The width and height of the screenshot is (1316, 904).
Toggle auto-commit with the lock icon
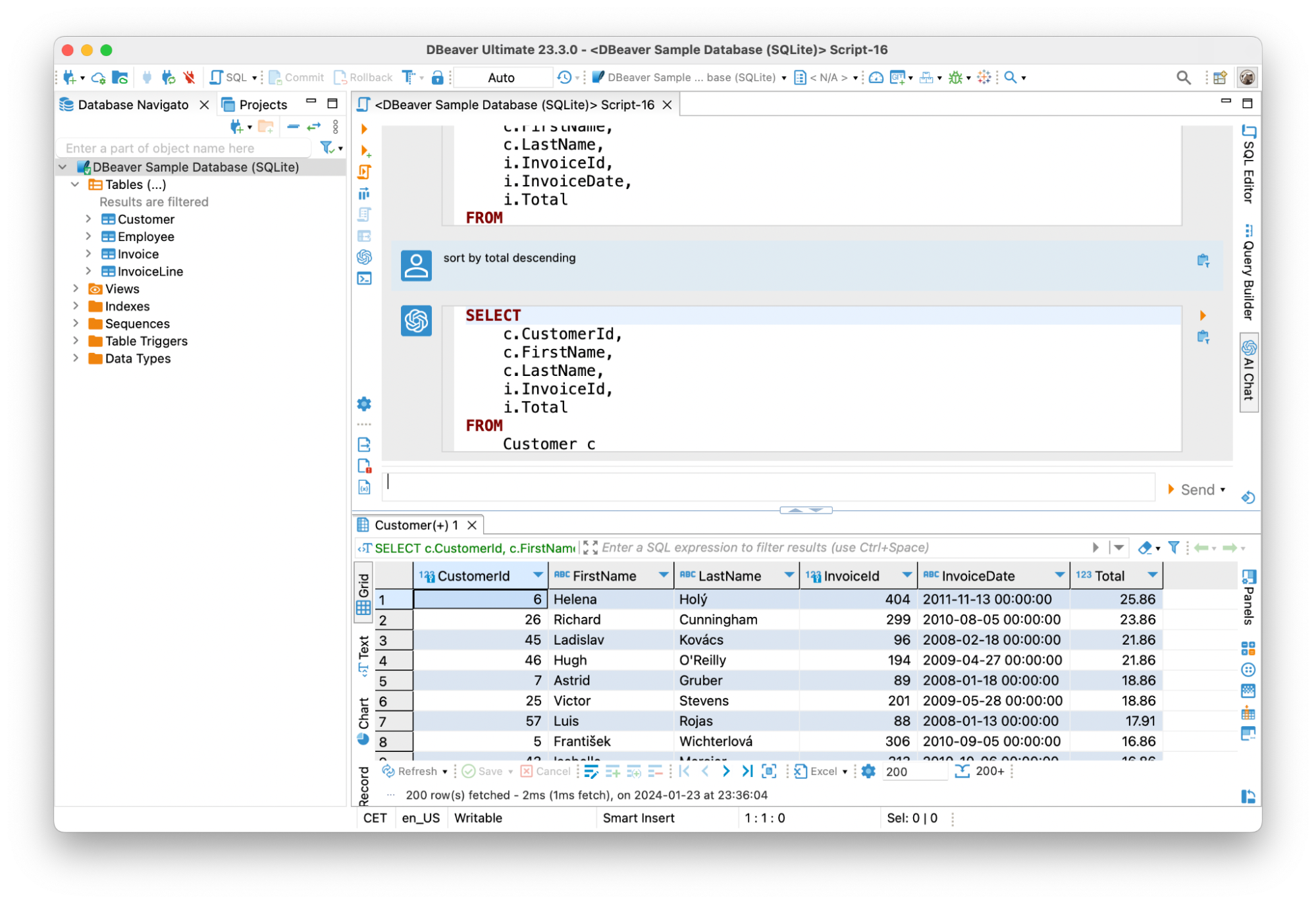[x=436, y=77]
